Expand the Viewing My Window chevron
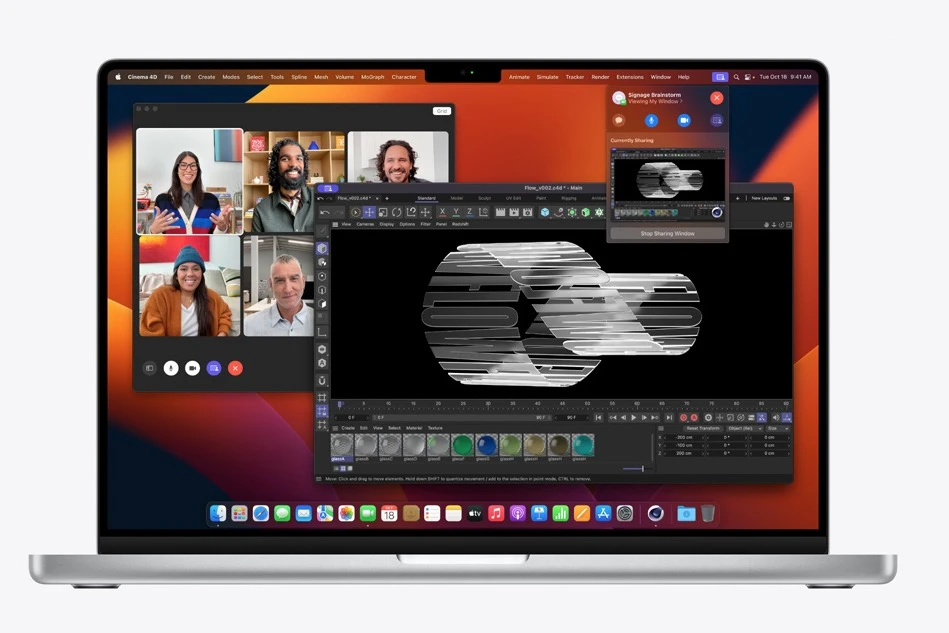 (681, 102)
